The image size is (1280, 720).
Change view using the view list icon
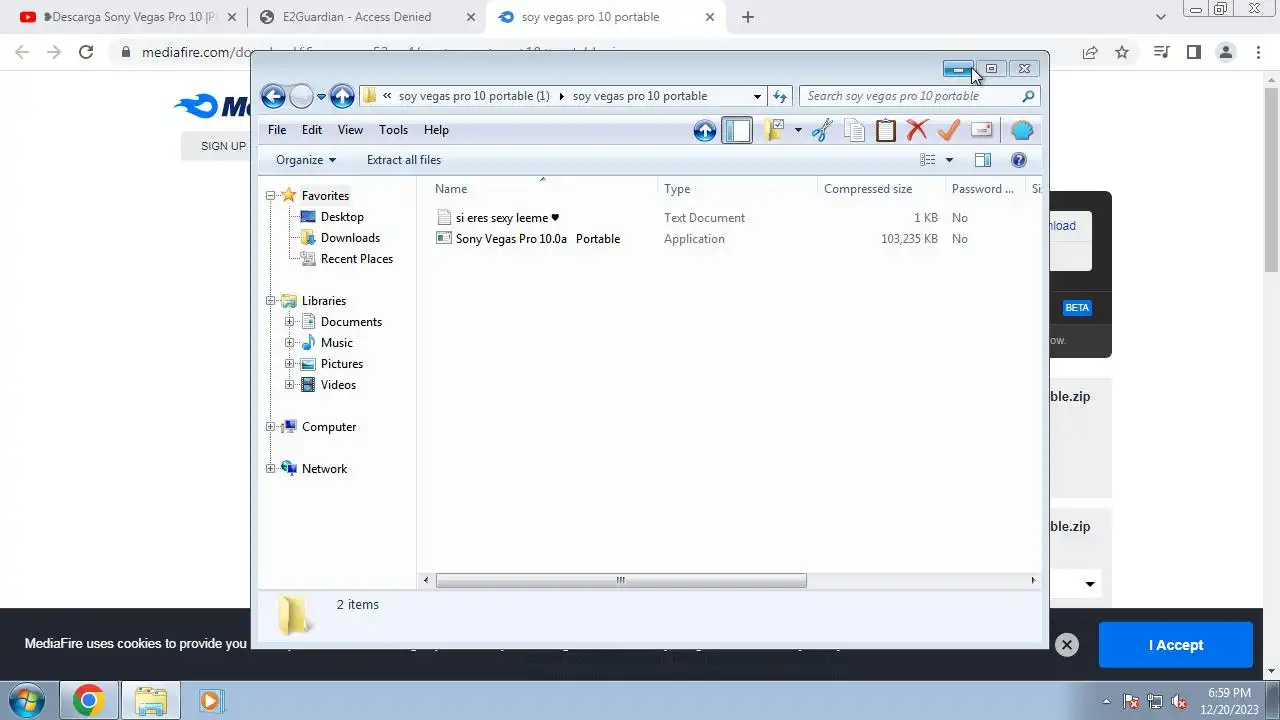click(x=928, y=160)
